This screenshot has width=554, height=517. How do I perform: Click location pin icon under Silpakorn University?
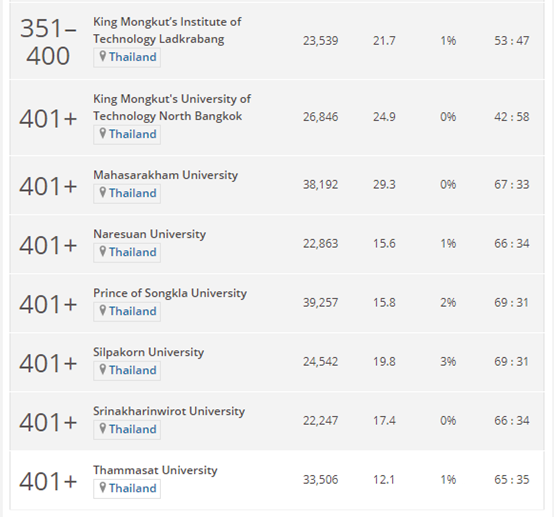click(x=103, y=369)
